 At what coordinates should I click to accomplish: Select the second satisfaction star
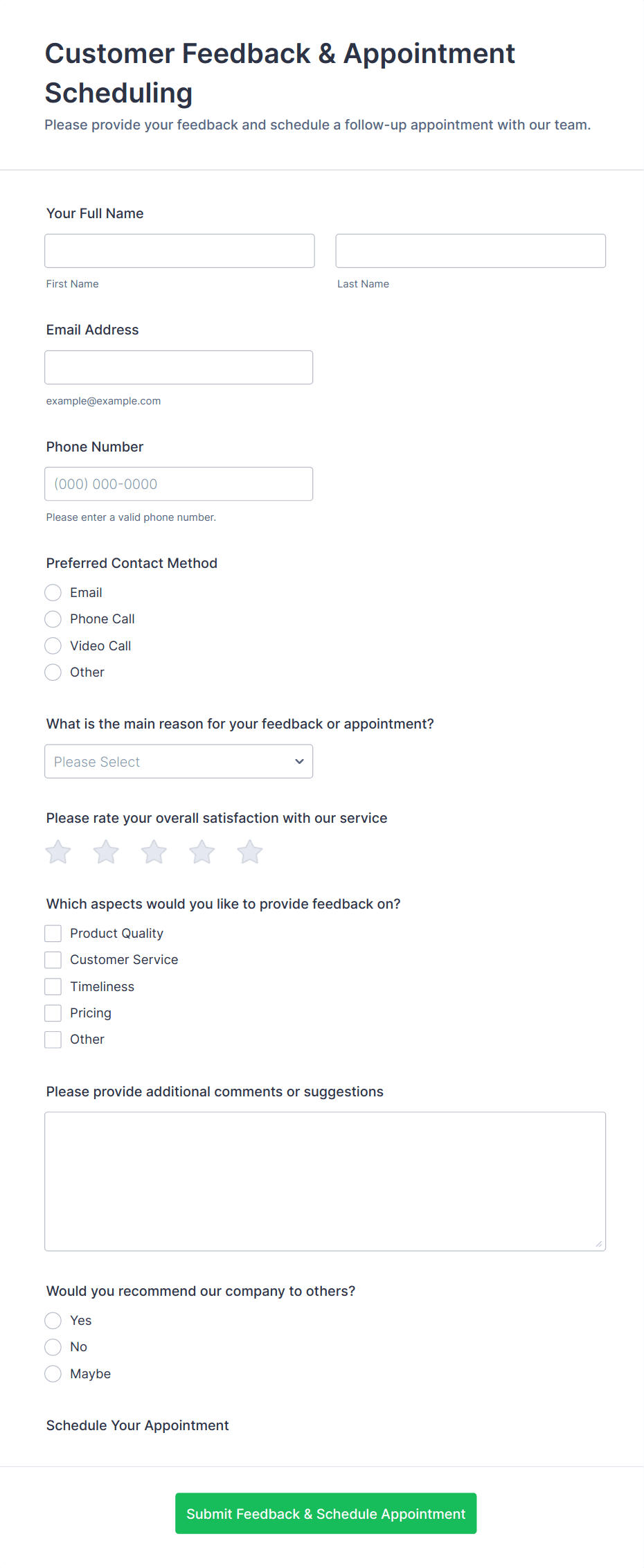106,852
